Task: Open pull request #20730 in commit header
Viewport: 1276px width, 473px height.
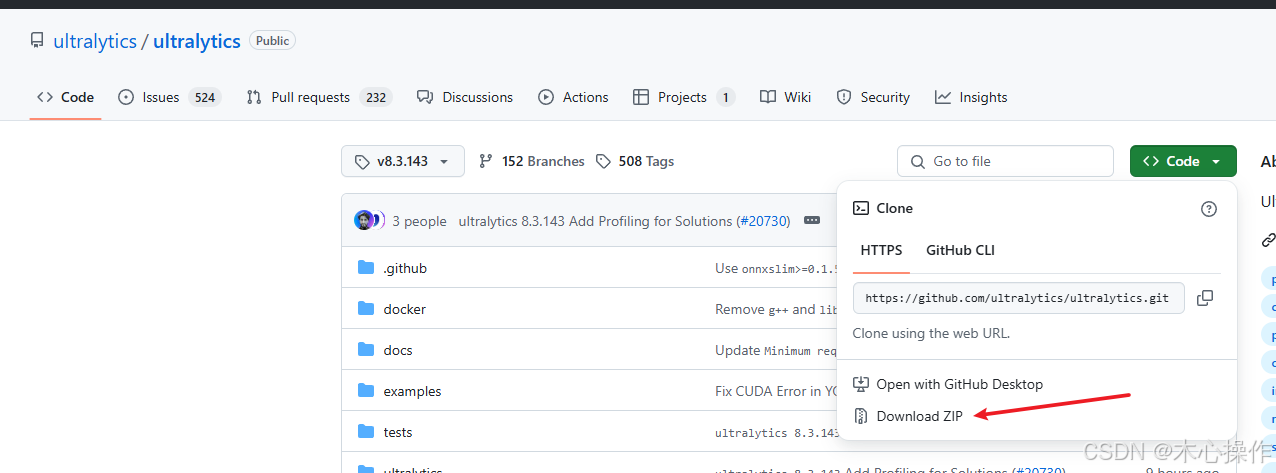Action: point(763,221)
